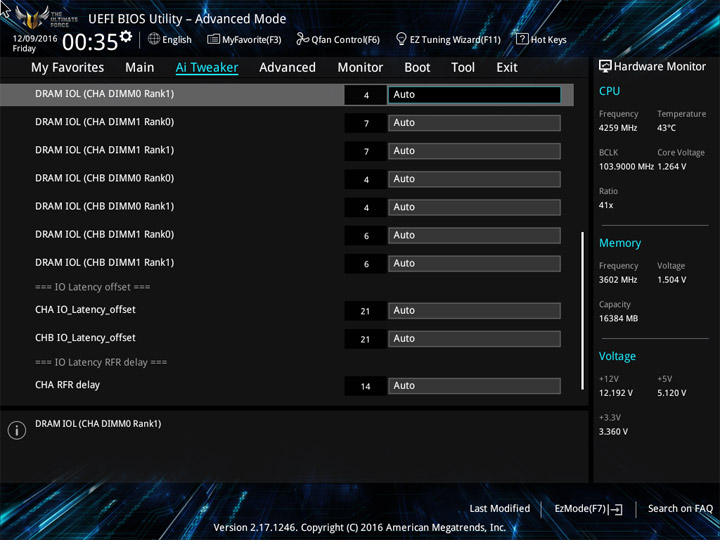Show Hot Keys label

click(549, 39)
